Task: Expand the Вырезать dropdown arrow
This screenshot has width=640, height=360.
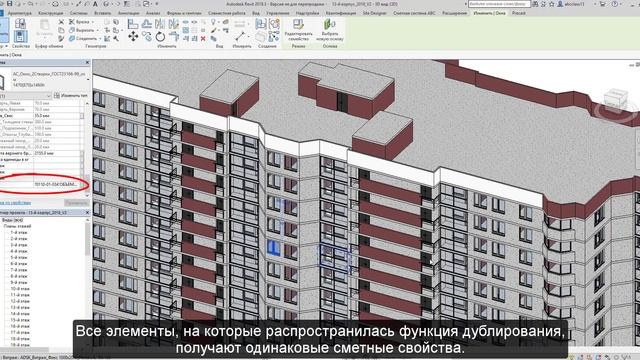Action: pos(97,30)
